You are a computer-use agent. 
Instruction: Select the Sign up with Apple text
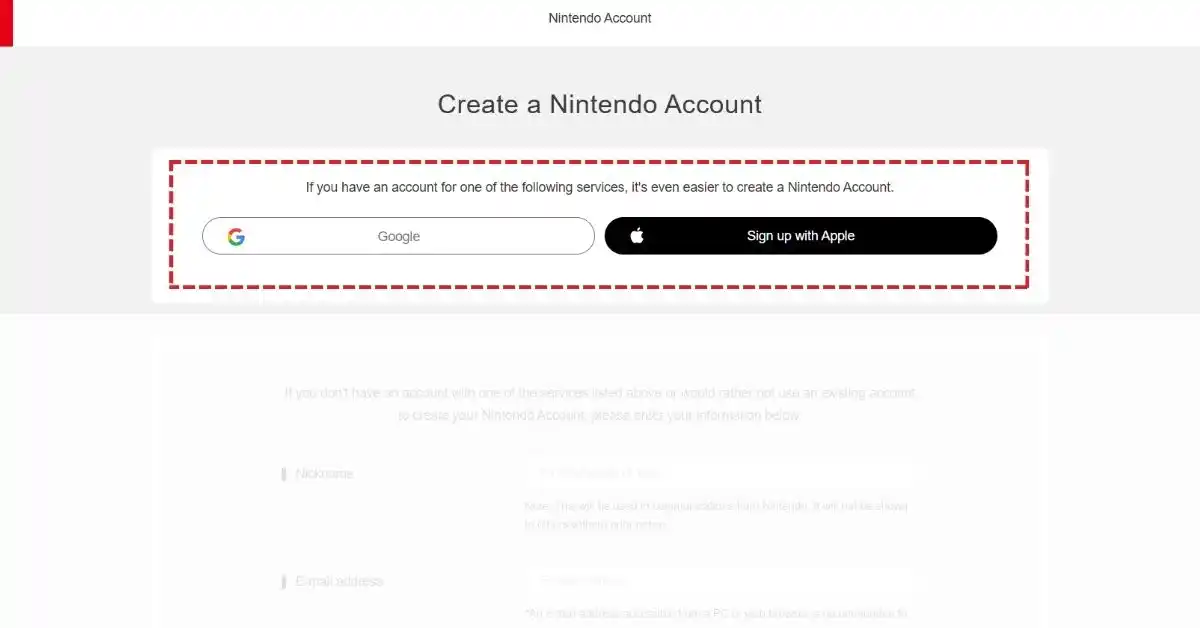pos(800,235)
